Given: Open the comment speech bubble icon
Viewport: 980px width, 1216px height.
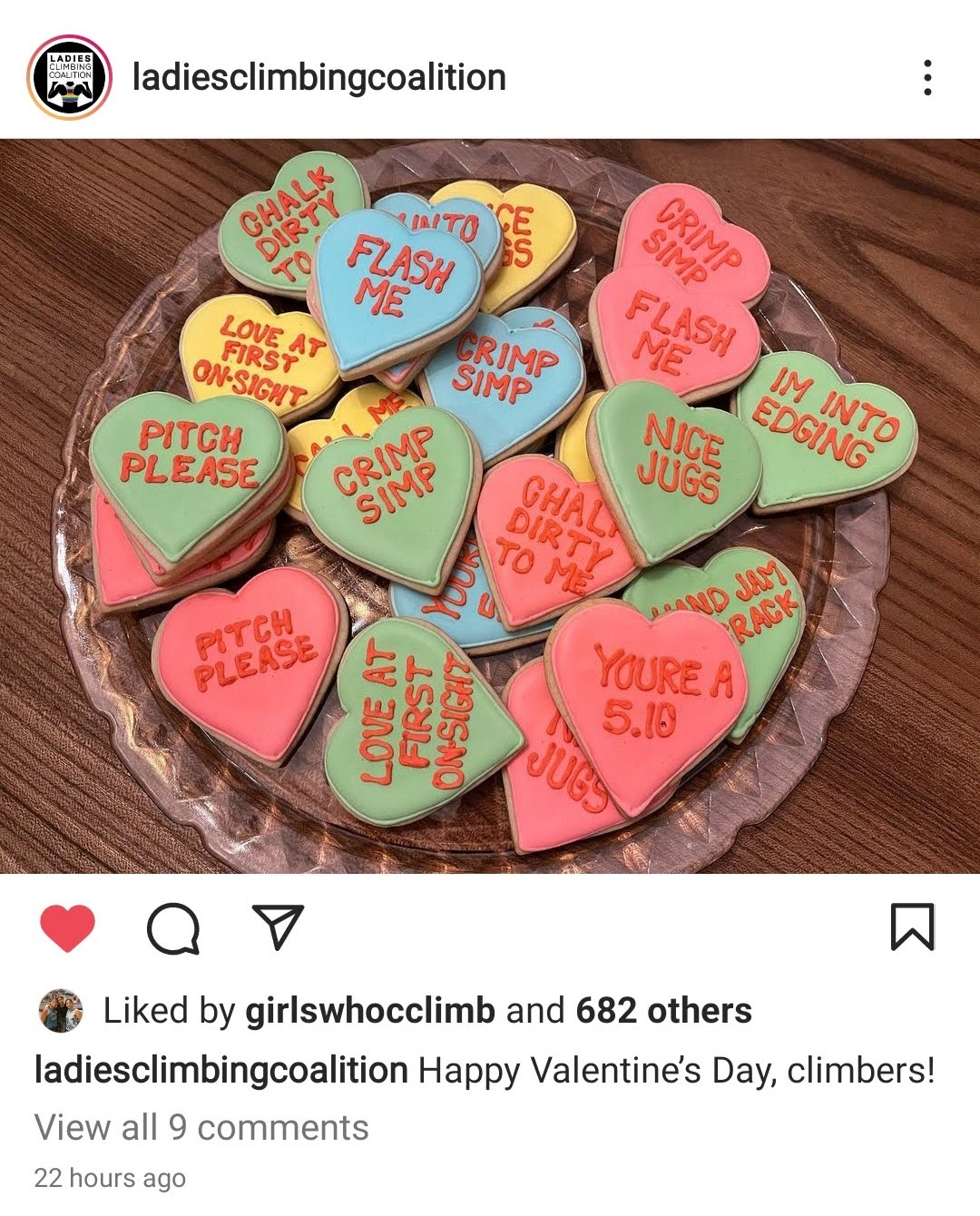Looking at the screenshot, I should click(172, 928).
